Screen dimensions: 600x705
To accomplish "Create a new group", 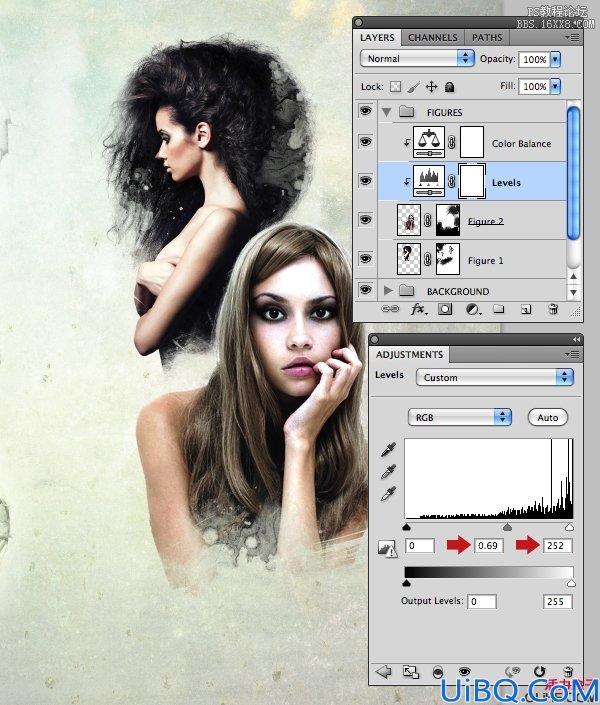I will pyautogui.click(x=498, y=309).
